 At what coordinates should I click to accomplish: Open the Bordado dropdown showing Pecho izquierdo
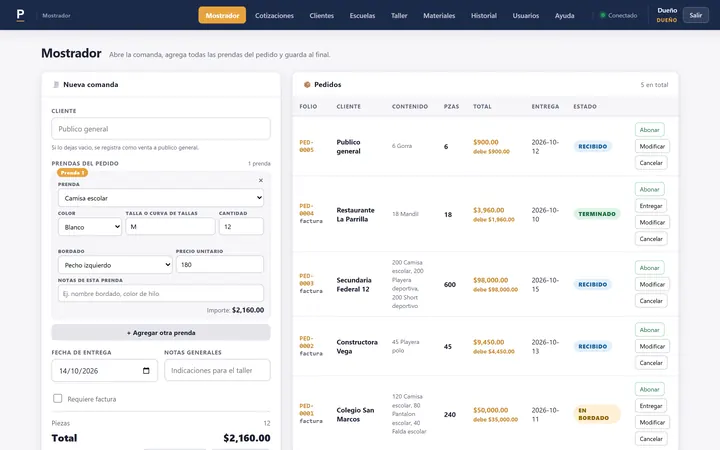pyautogui.click(x=115, y=265)
